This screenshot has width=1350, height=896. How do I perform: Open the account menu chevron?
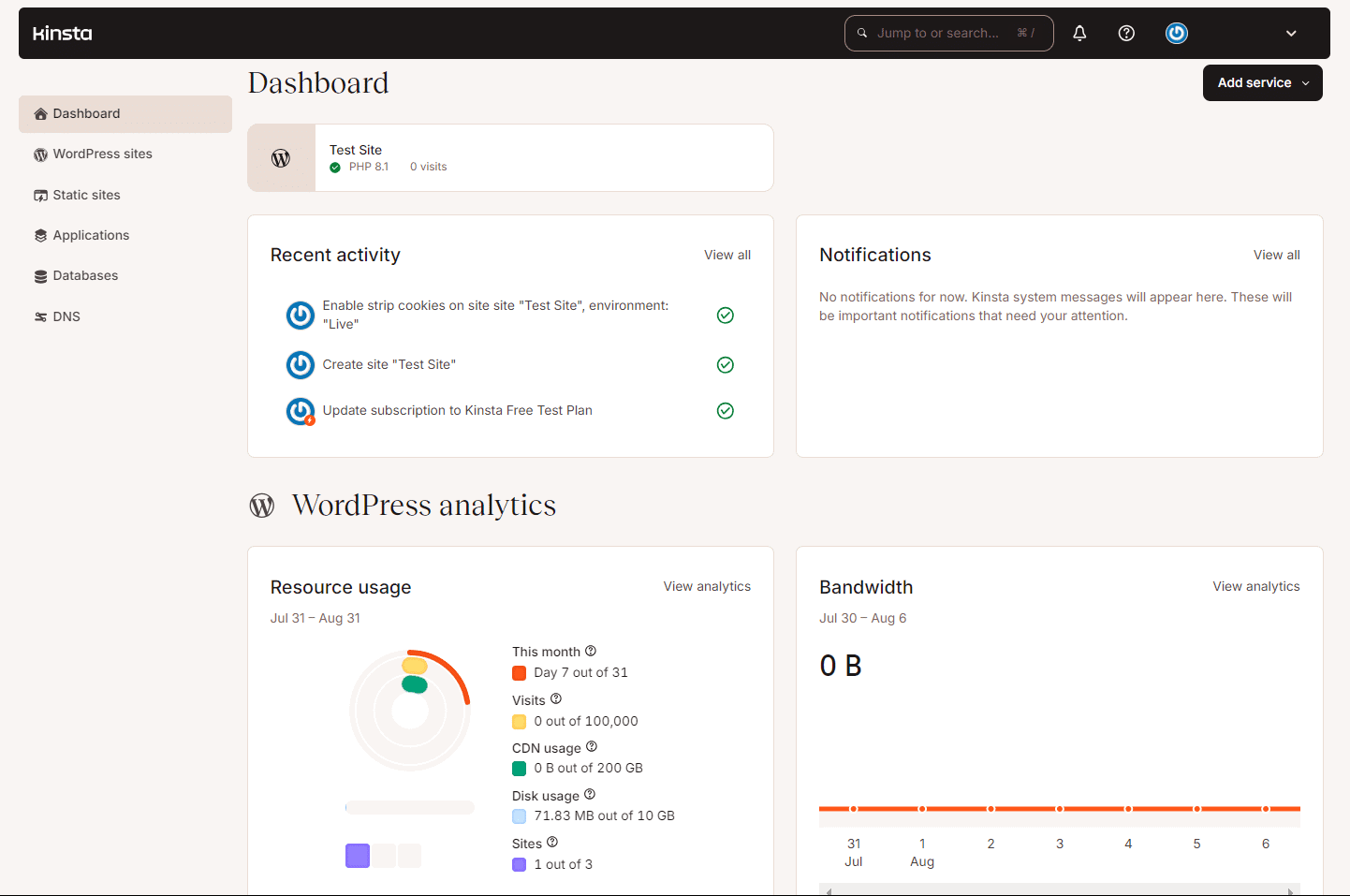[1291, 34]
